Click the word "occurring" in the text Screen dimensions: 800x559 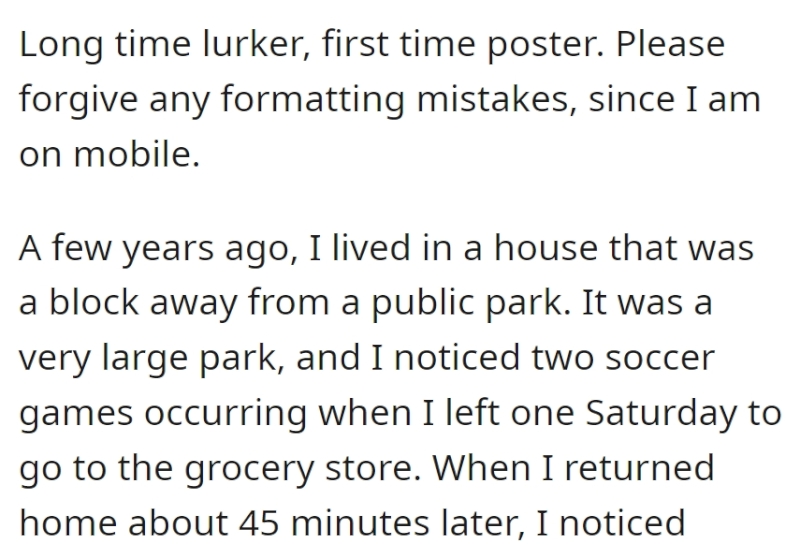point(225,415)
